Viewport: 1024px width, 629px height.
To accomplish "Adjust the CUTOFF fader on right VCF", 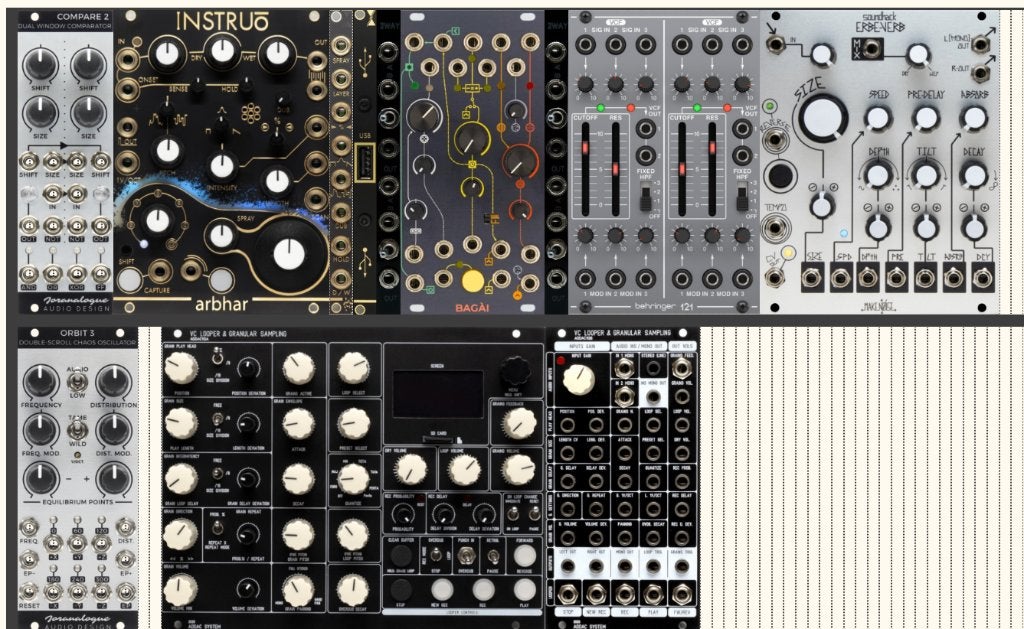I will 682,169.
